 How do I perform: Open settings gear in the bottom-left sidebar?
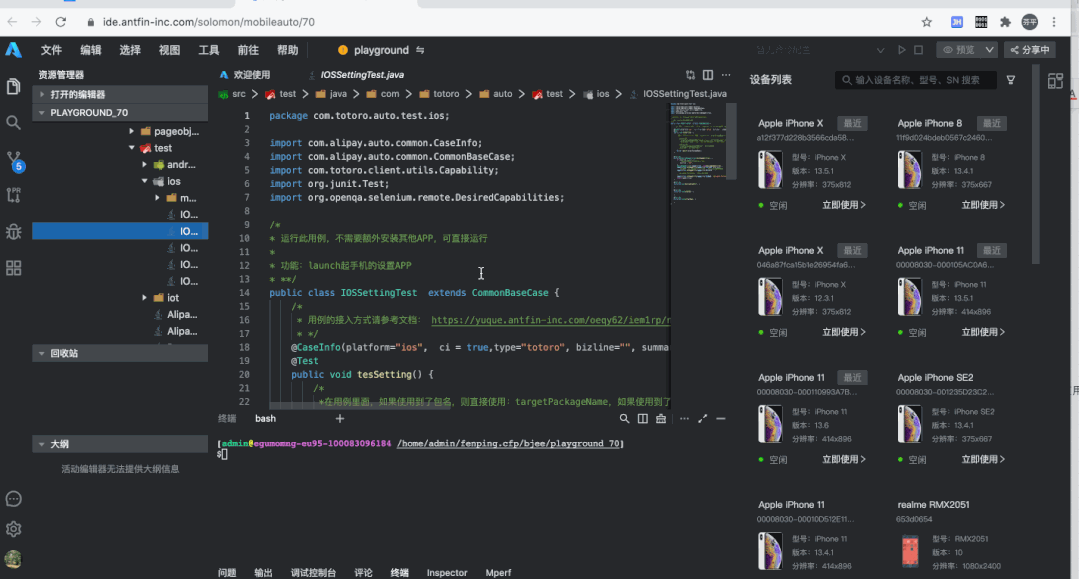(x=14, y=529)
